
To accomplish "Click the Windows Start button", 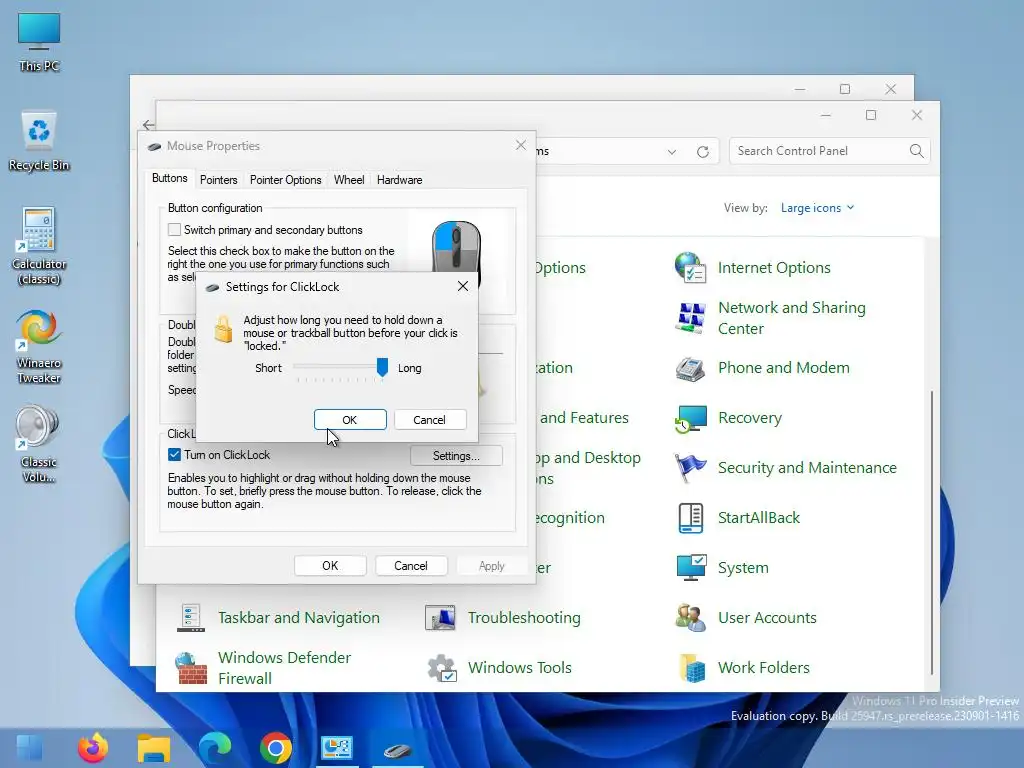I will 29,748.
